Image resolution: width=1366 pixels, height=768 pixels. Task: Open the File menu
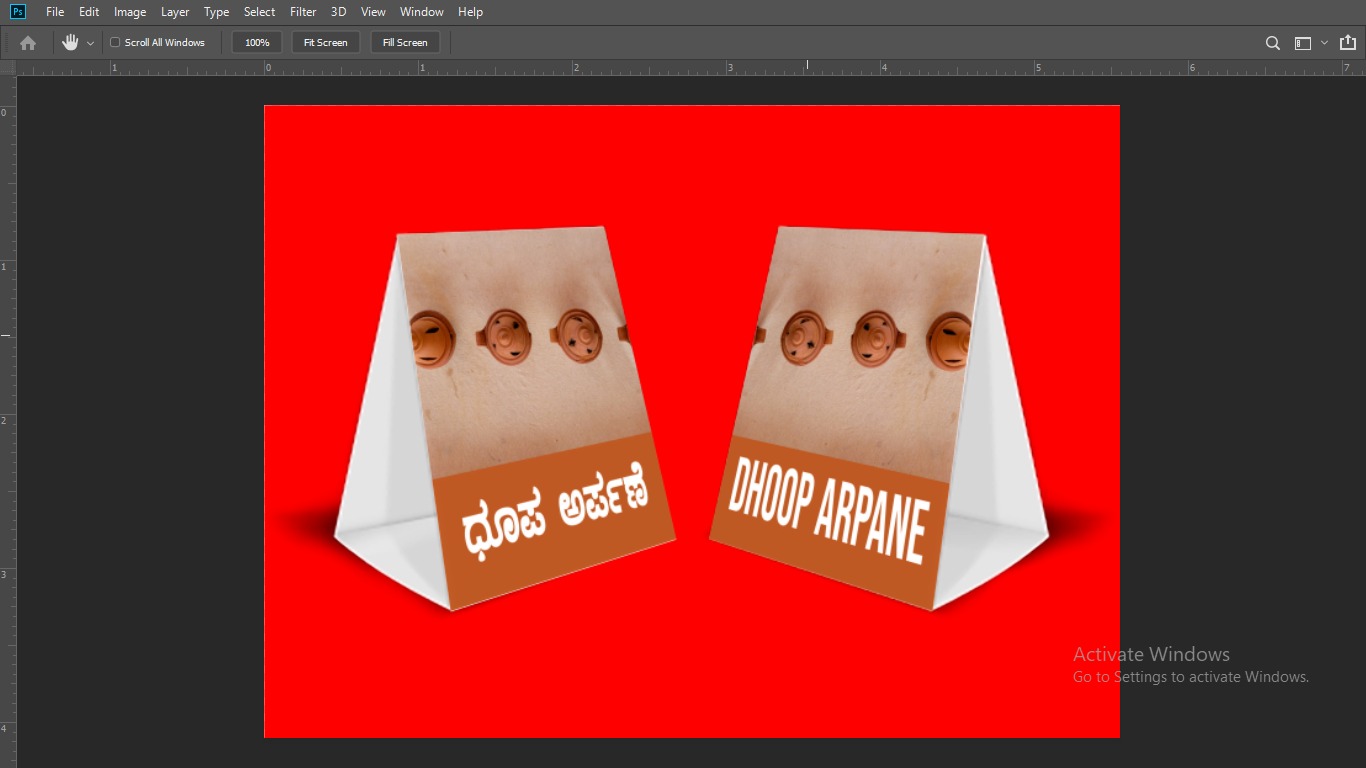pyautogui.click(x=55, y=12)
